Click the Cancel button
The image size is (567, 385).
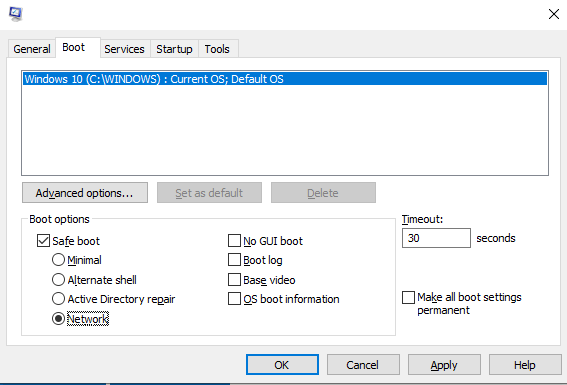click(363, 365)
